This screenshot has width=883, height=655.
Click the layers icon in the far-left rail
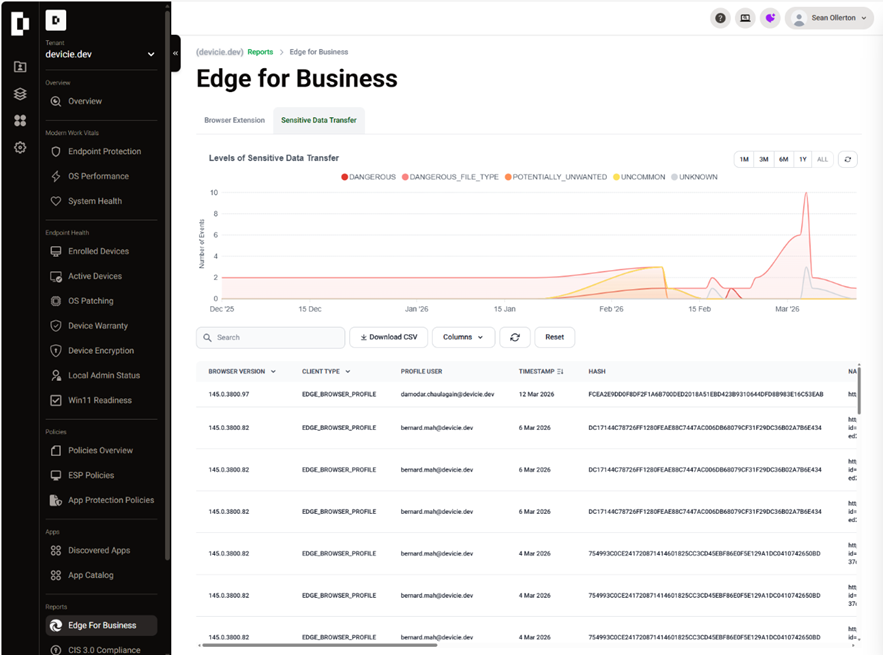[20, 92]
